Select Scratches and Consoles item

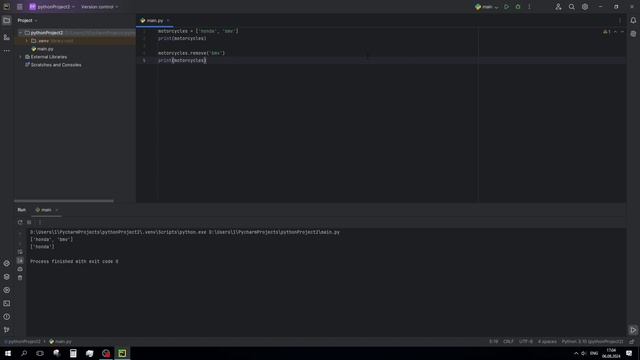click(56, 65)
